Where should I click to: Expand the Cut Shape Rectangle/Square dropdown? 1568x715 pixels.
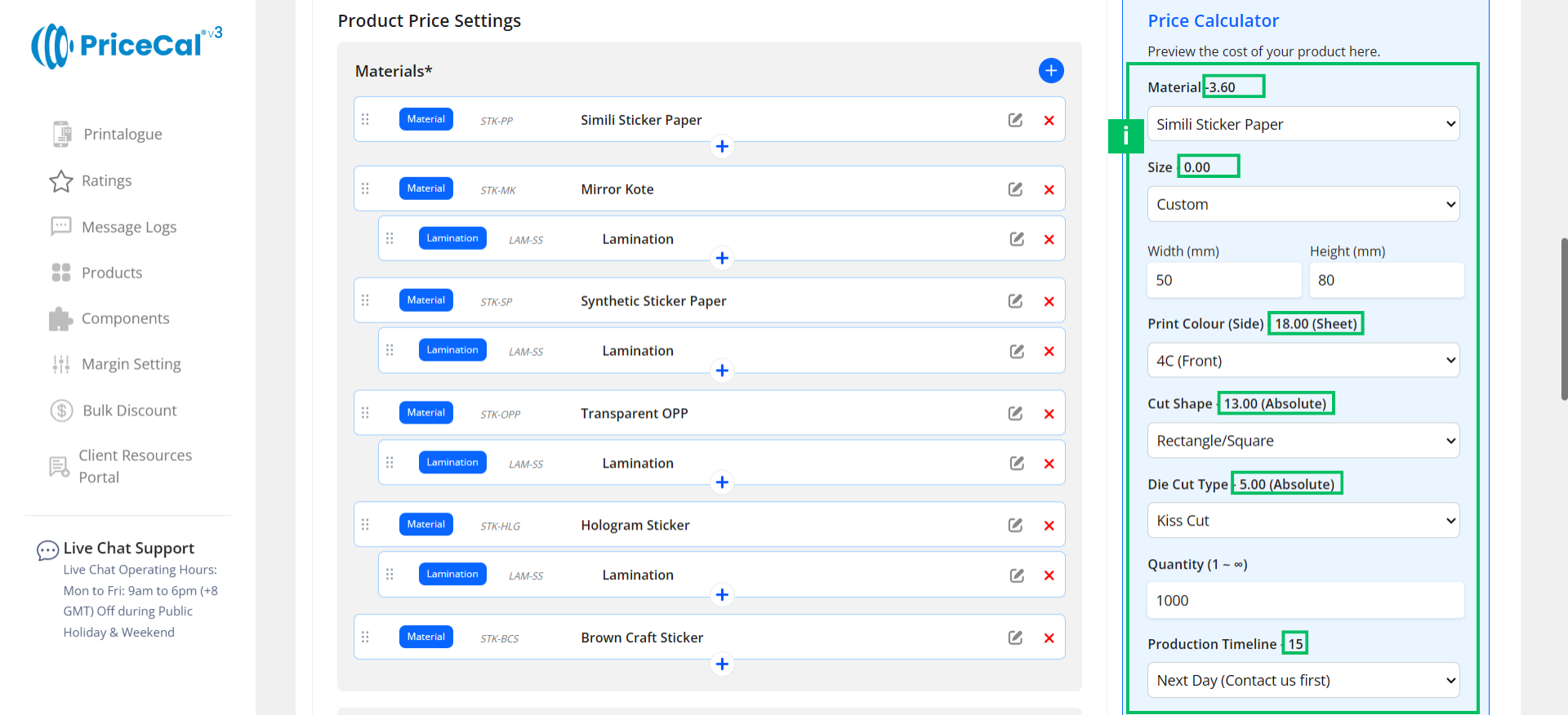coord(1303,441)
